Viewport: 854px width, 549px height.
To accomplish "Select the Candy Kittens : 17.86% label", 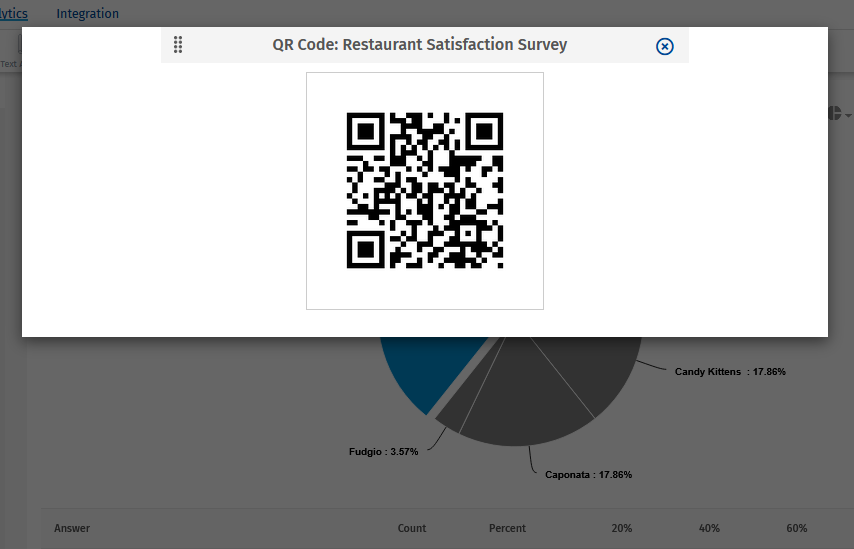I will pos(730,371).
